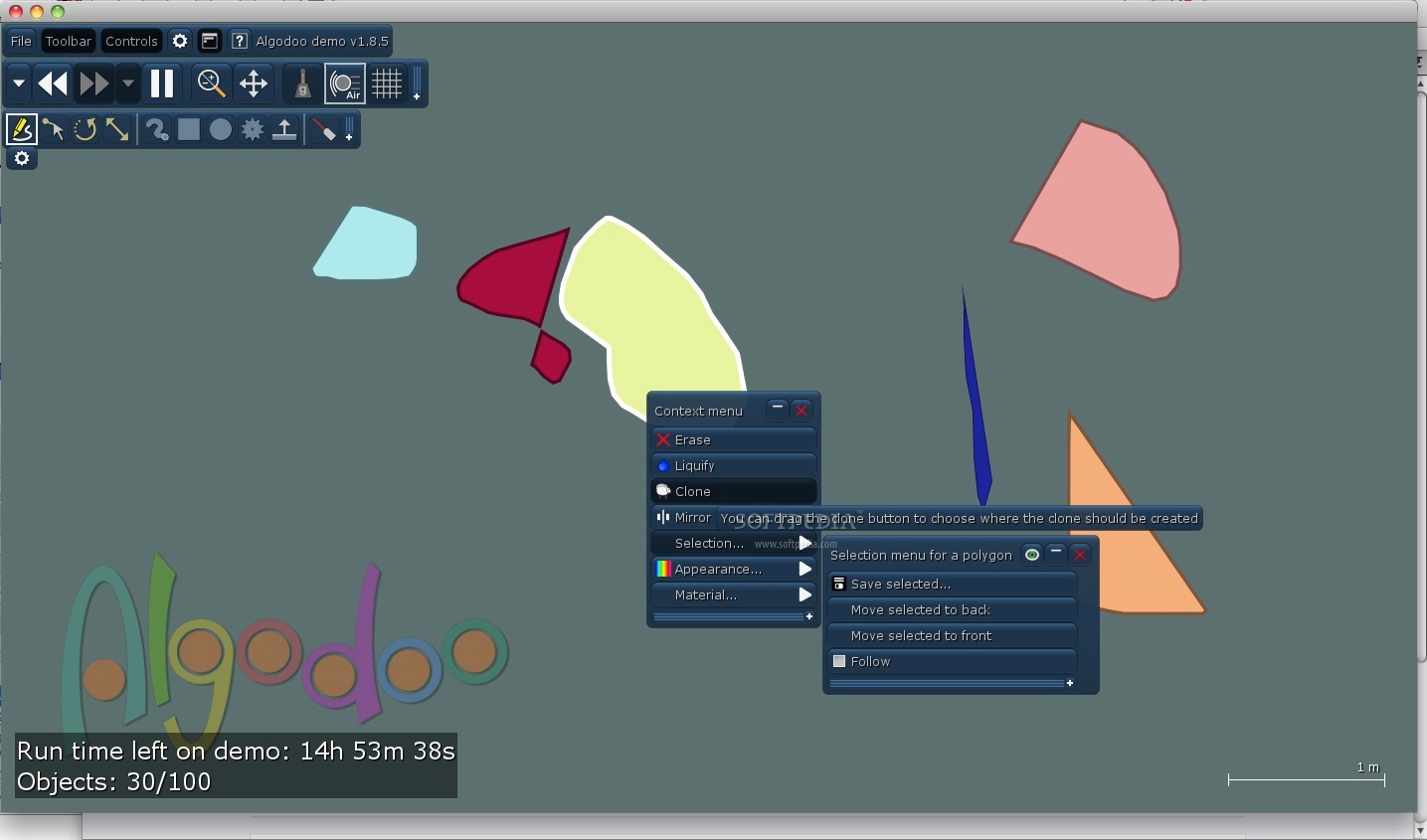Open the question mark help icon

coord(240,41)
